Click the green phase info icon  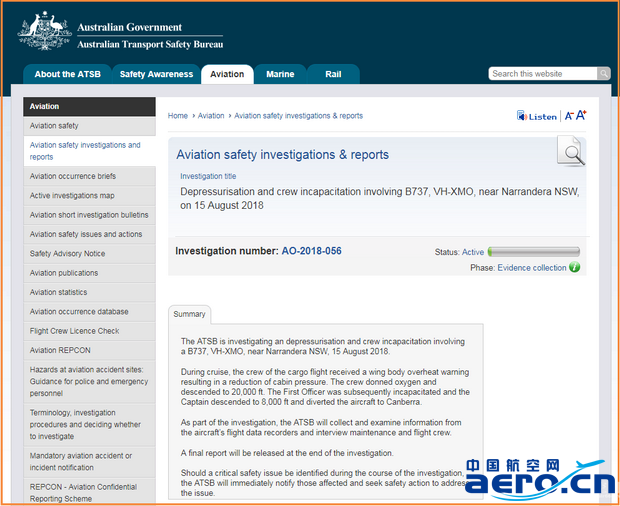tap(575, 267)
